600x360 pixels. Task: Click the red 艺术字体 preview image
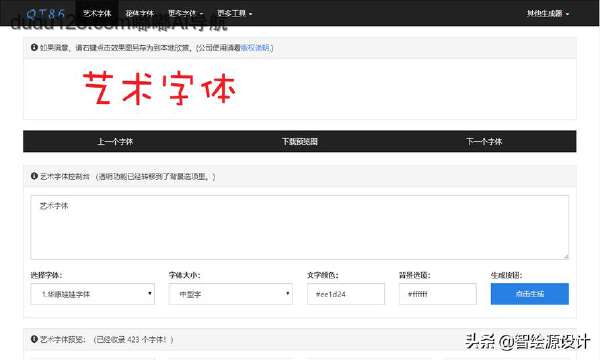159,89
